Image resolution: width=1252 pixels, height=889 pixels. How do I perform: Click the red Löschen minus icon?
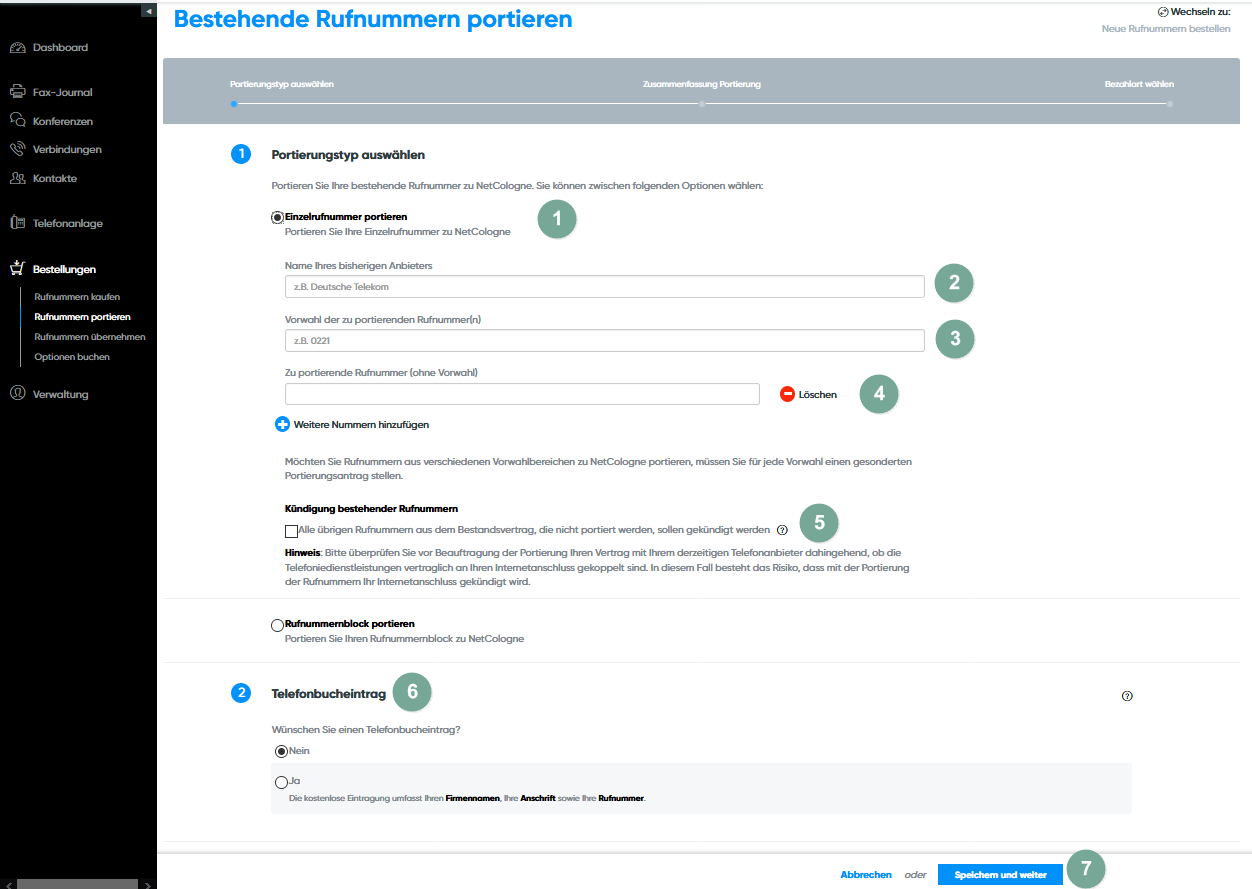pos(788,395)
